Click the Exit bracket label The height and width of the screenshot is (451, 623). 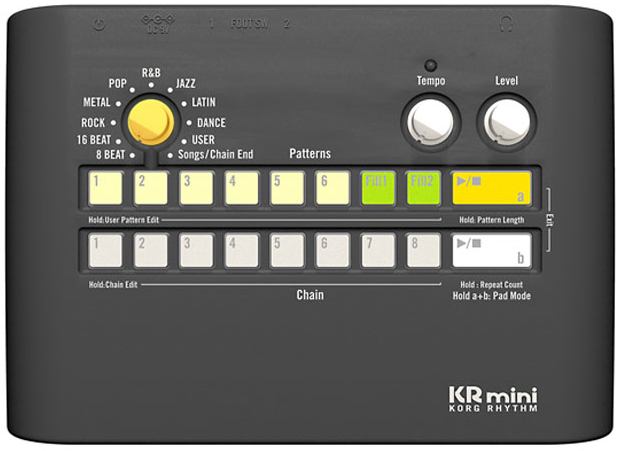coord(550,220)
